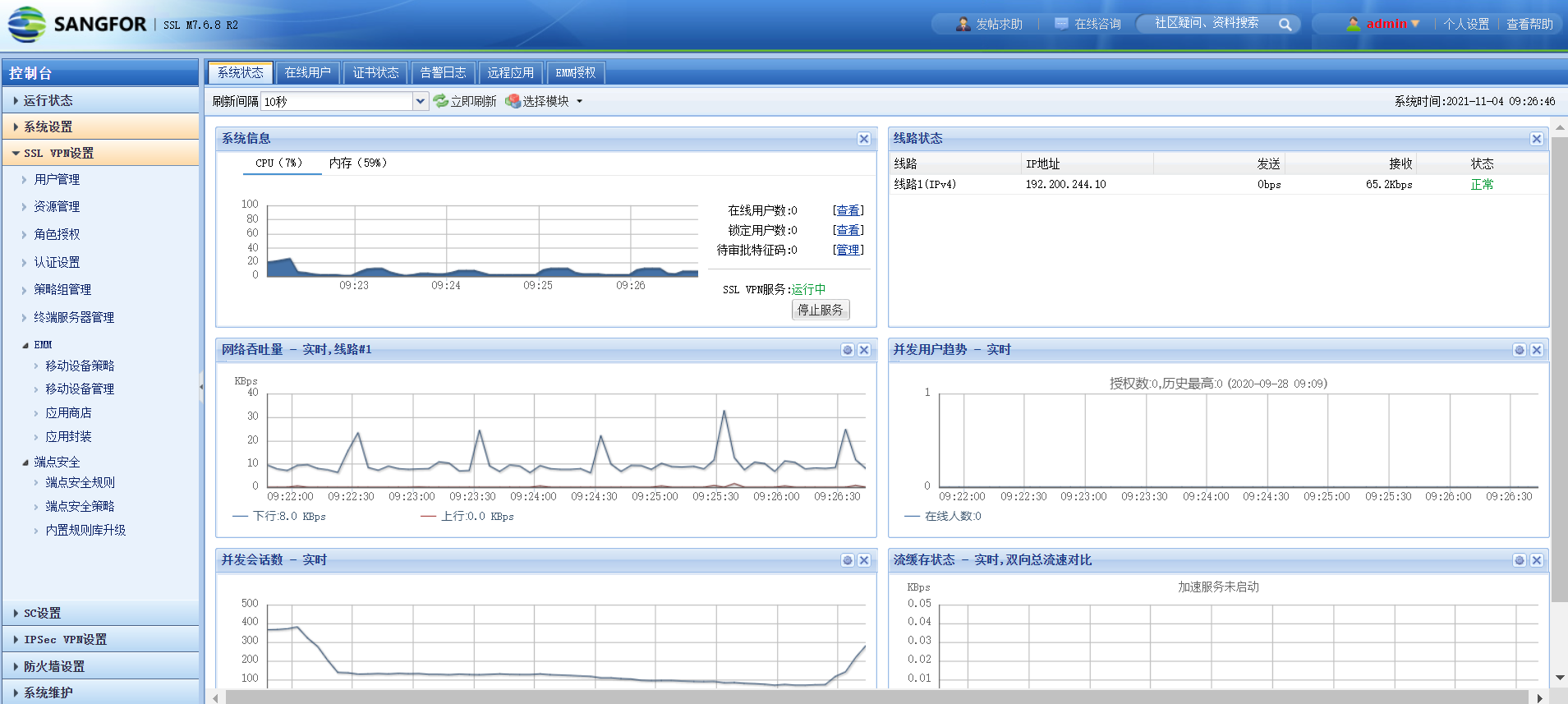Click 管理 link for 待审批特征码

click(x=848, y=251)
